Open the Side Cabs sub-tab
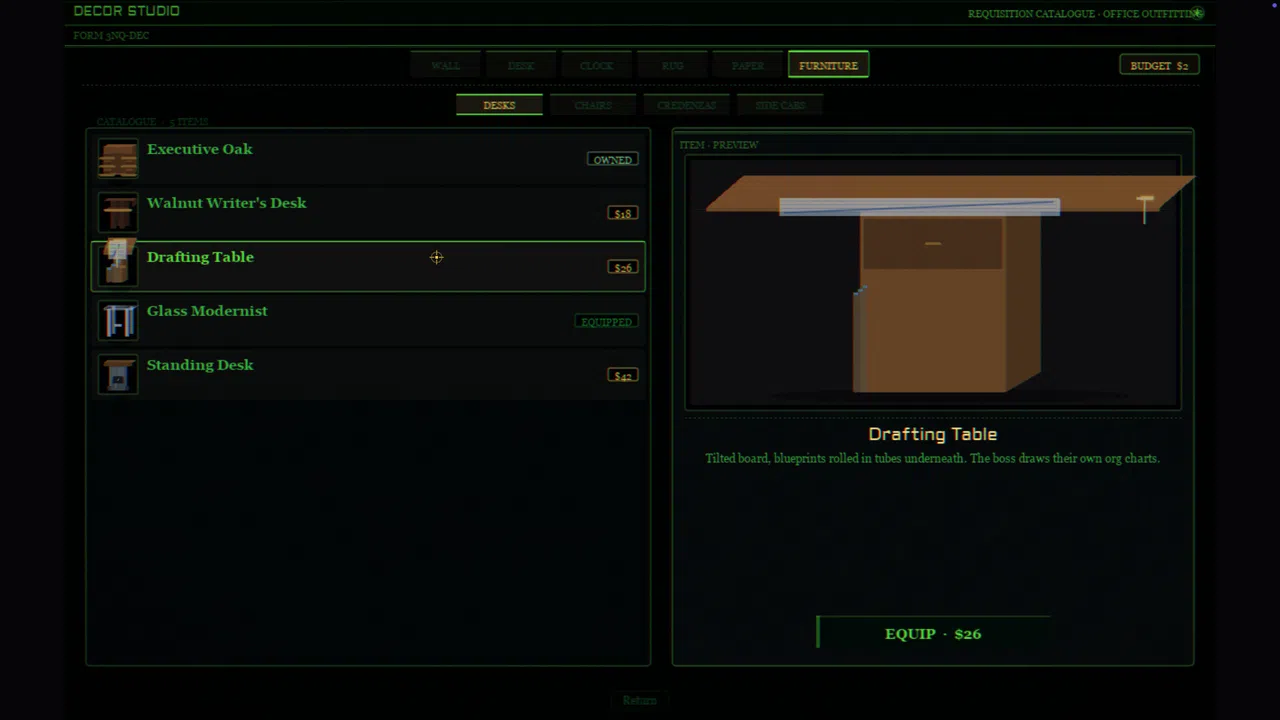The image size is (1280, 720). 780,105
